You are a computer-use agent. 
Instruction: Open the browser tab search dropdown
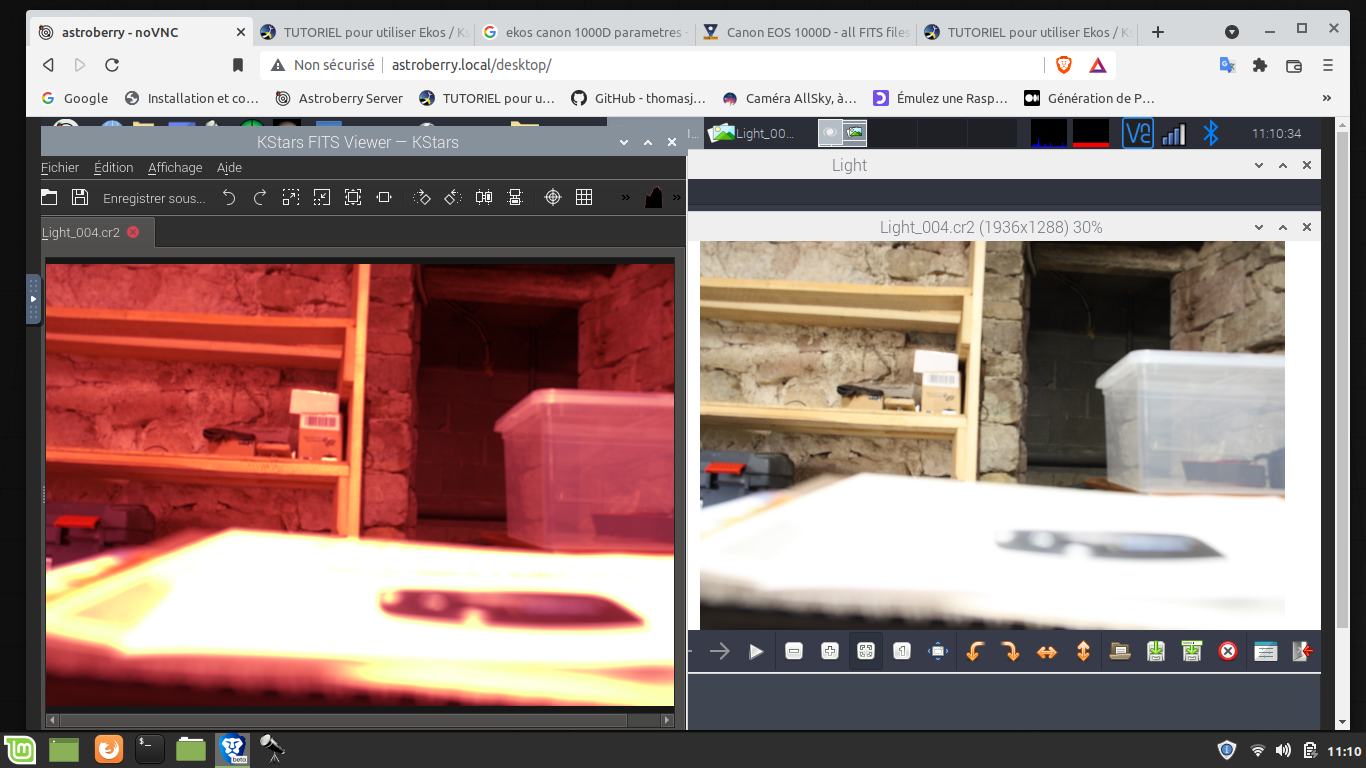coord(1232,32)
